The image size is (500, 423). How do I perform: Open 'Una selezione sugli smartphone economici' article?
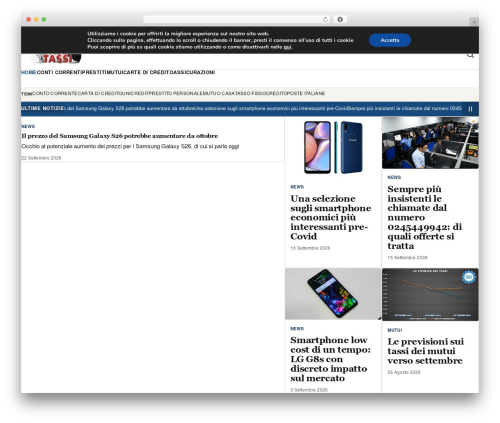pyautogui.click(x=331, y=217)
